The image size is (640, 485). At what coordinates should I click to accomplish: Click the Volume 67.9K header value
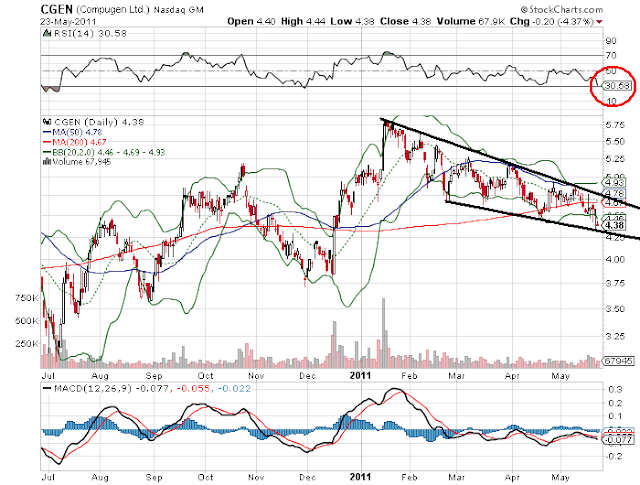(471, 21)
